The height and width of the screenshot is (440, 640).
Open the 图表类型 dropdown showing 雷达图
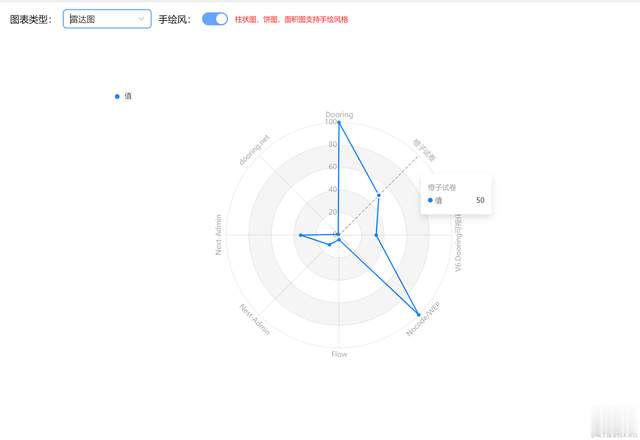[107, 19]
